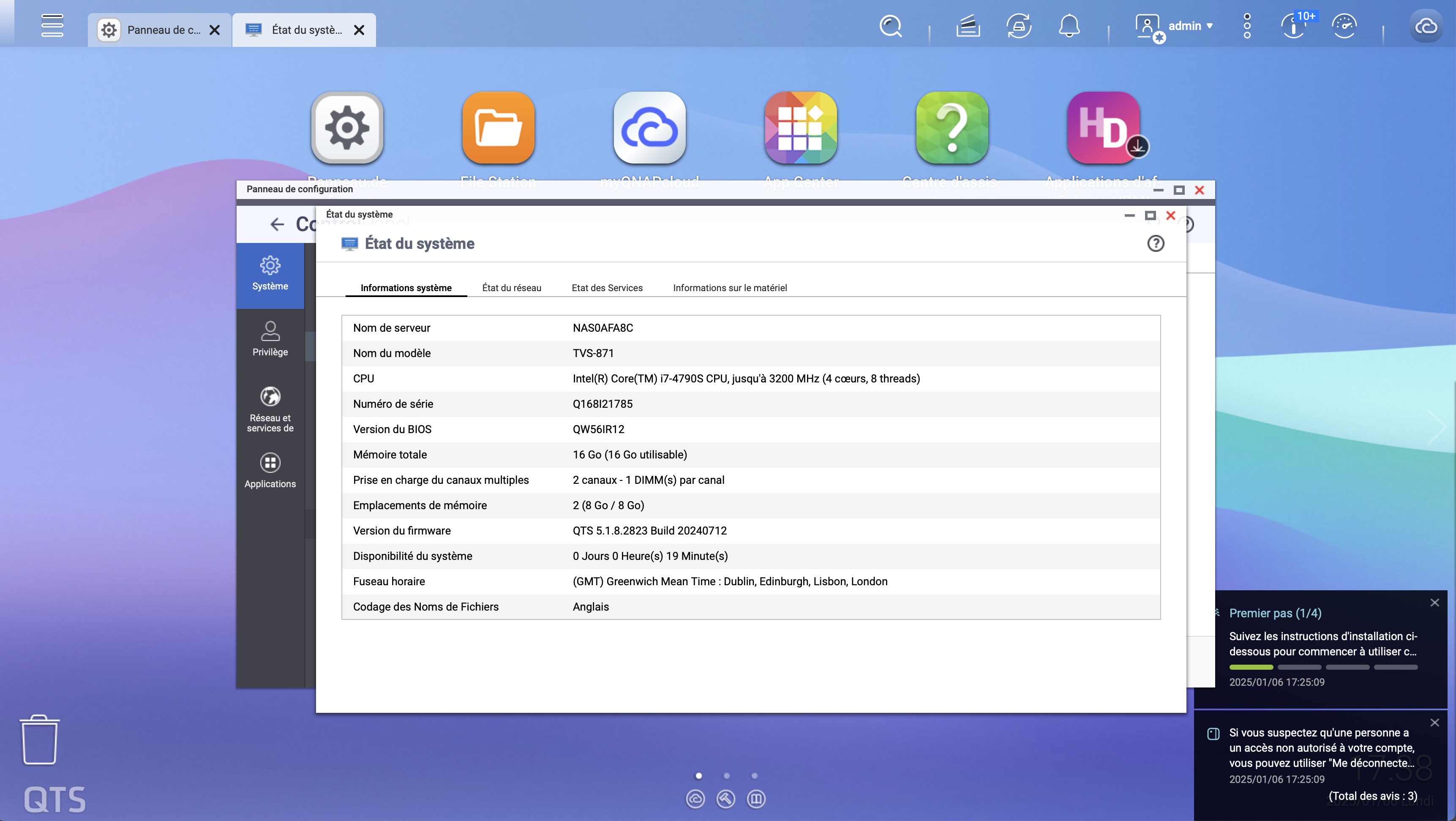
Task: Open external devices icon in top bar
Action: [x=1019, y=26]
